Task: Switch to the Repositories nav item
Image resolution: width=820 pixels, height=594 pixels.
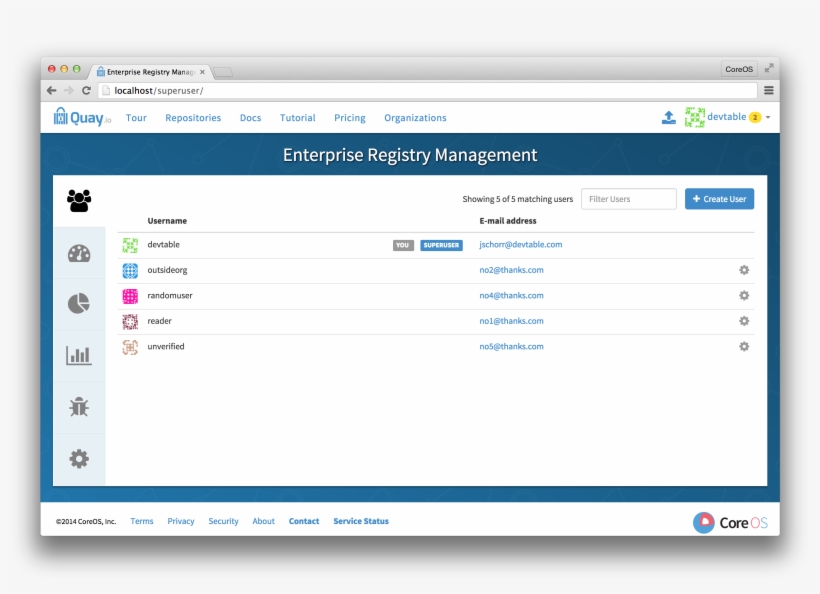Action: tap(193, 118)
